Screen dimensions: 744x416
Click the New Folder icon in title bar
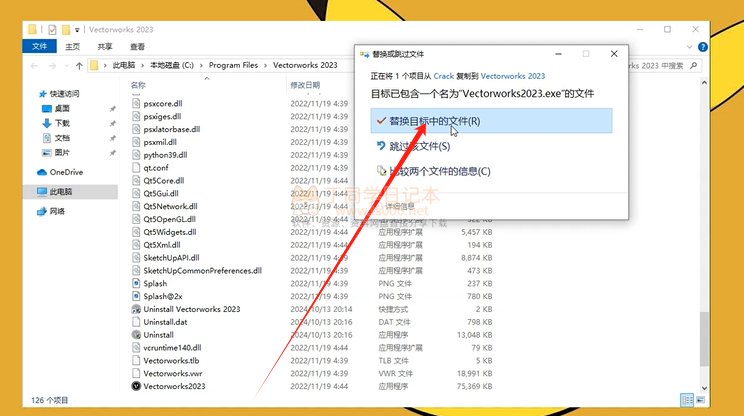tap(65, 29)
